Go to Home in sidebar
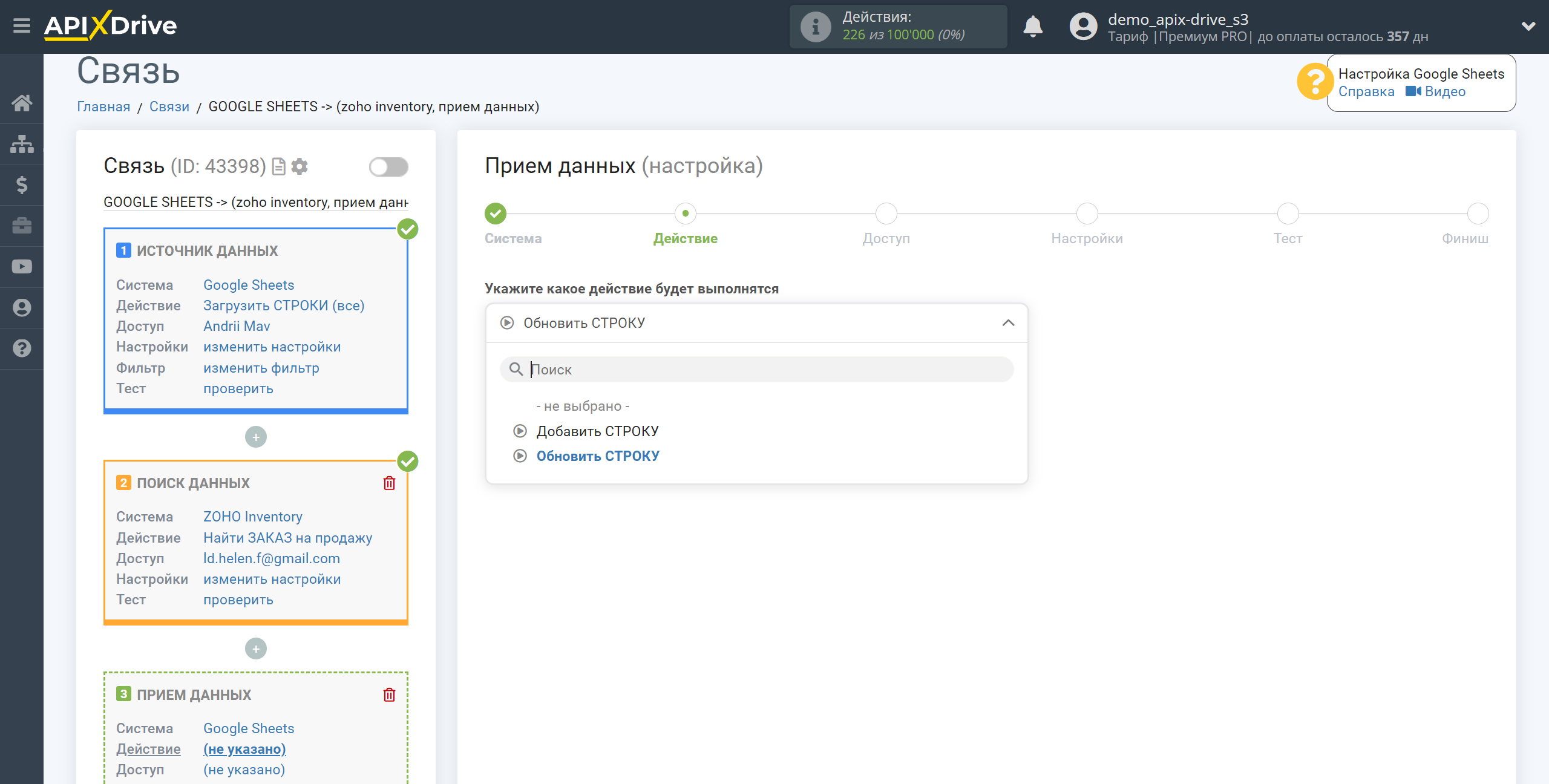The width and height of the screenshot is (1549, 784). coord(22,103)
